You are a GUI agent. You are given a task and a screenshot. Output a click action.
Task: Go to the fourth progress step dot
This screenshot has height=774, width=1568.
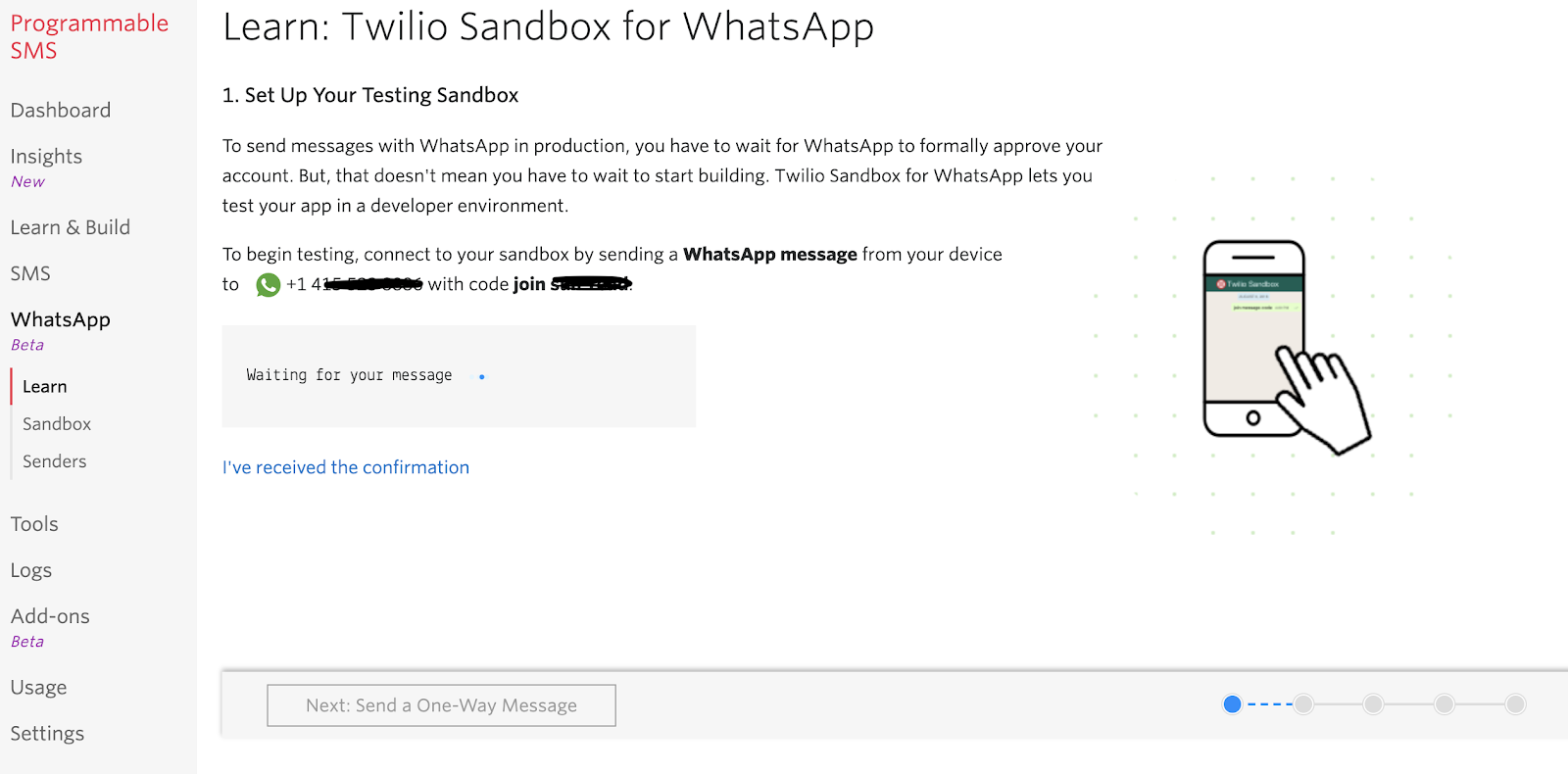[1445, 704]
